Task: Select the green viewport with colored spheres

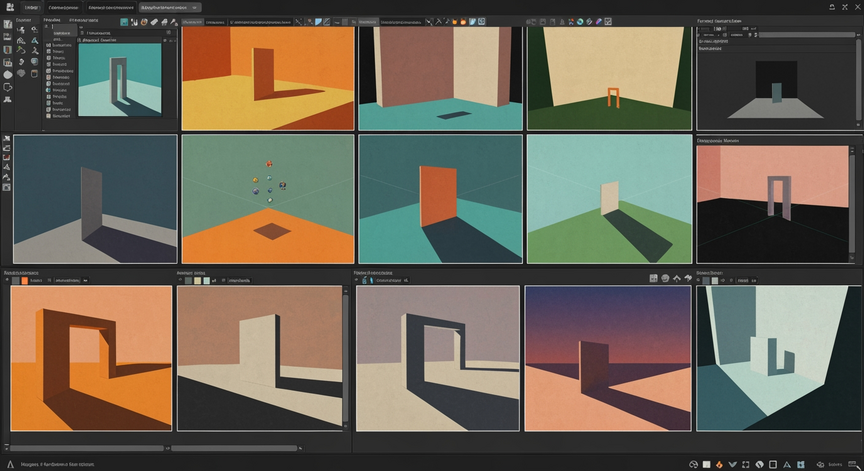Action: (268, 199)
